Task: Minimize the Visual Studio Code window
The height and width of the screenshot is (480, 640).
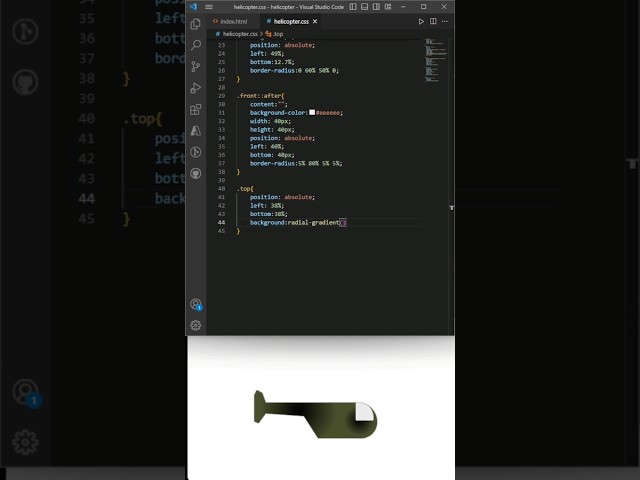Action: [x=403, y=7]
